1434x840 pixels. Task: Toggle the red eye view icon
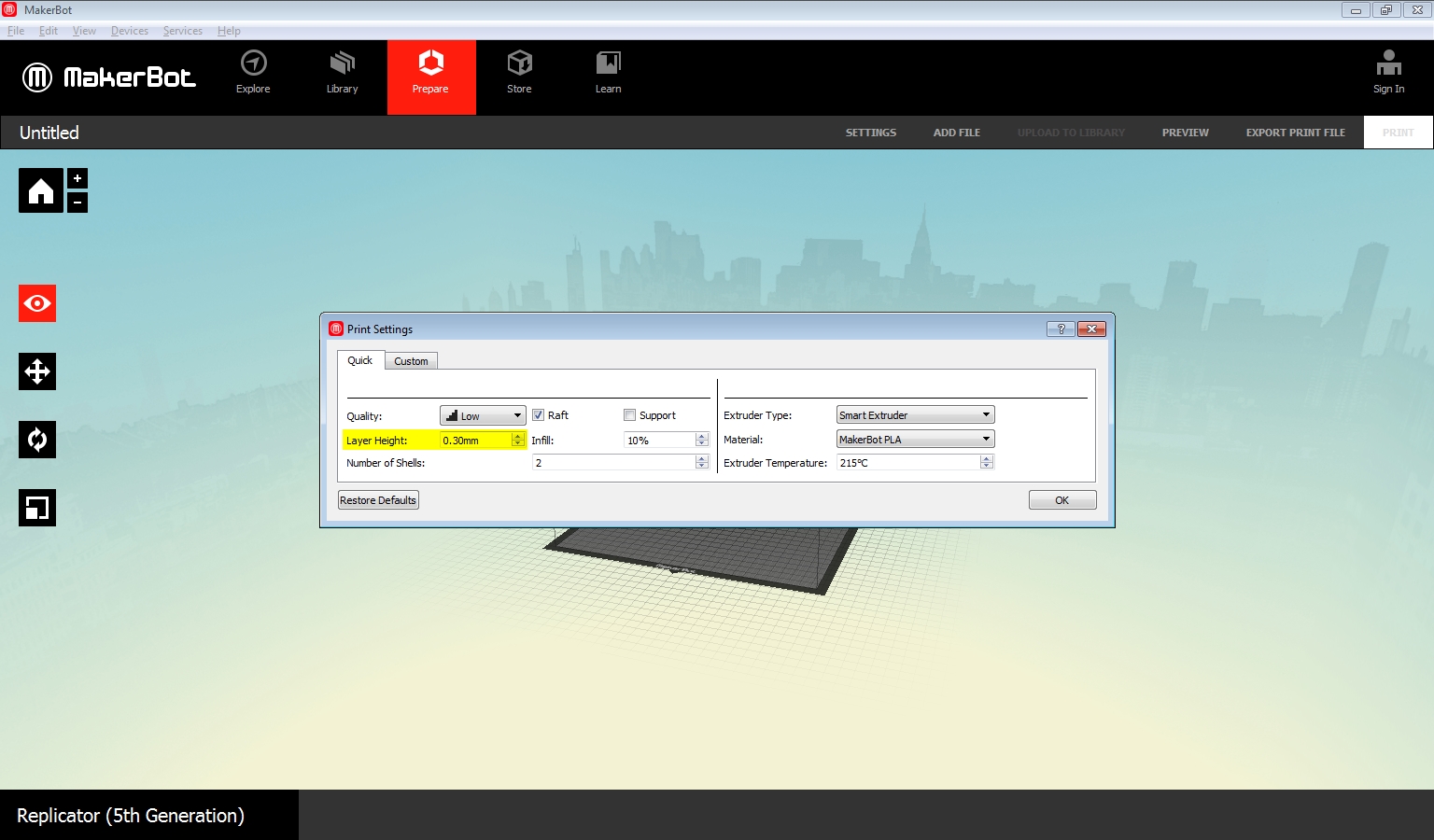[37, 303]
